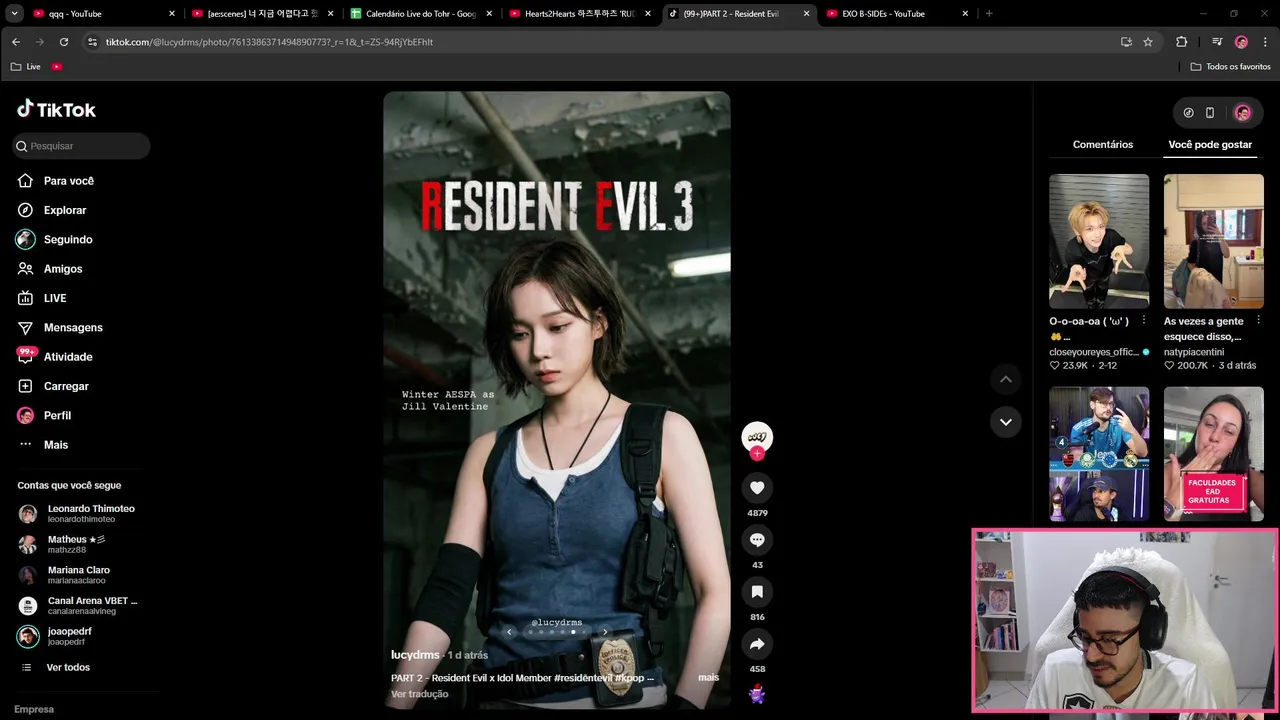Open Chrome profile avatar
The height and width of the screenshot is (720, 1280).
coord(1241,42)
